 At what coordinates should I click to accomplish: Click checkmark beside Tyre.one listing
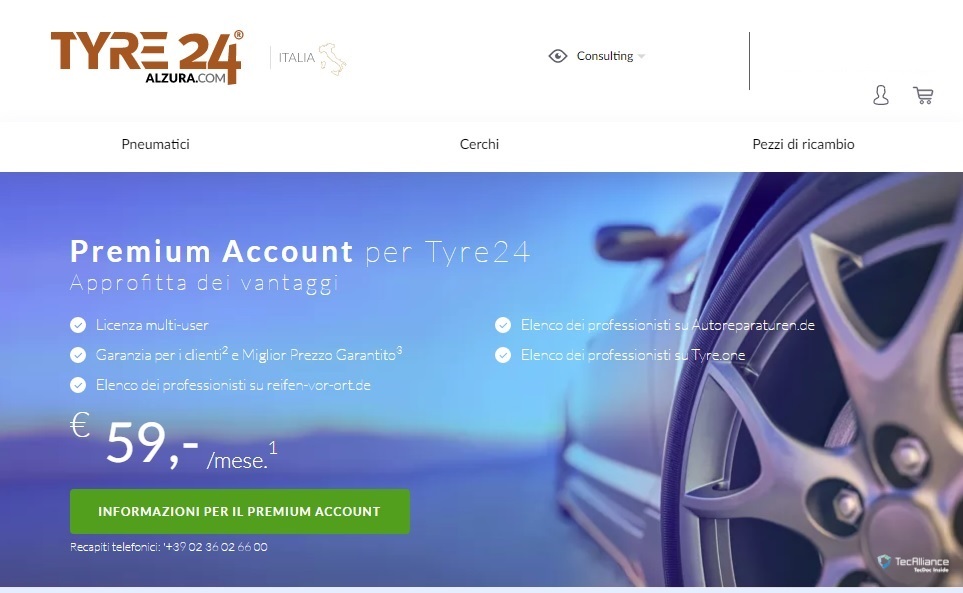pyautogui.click(x=503, y=355)
